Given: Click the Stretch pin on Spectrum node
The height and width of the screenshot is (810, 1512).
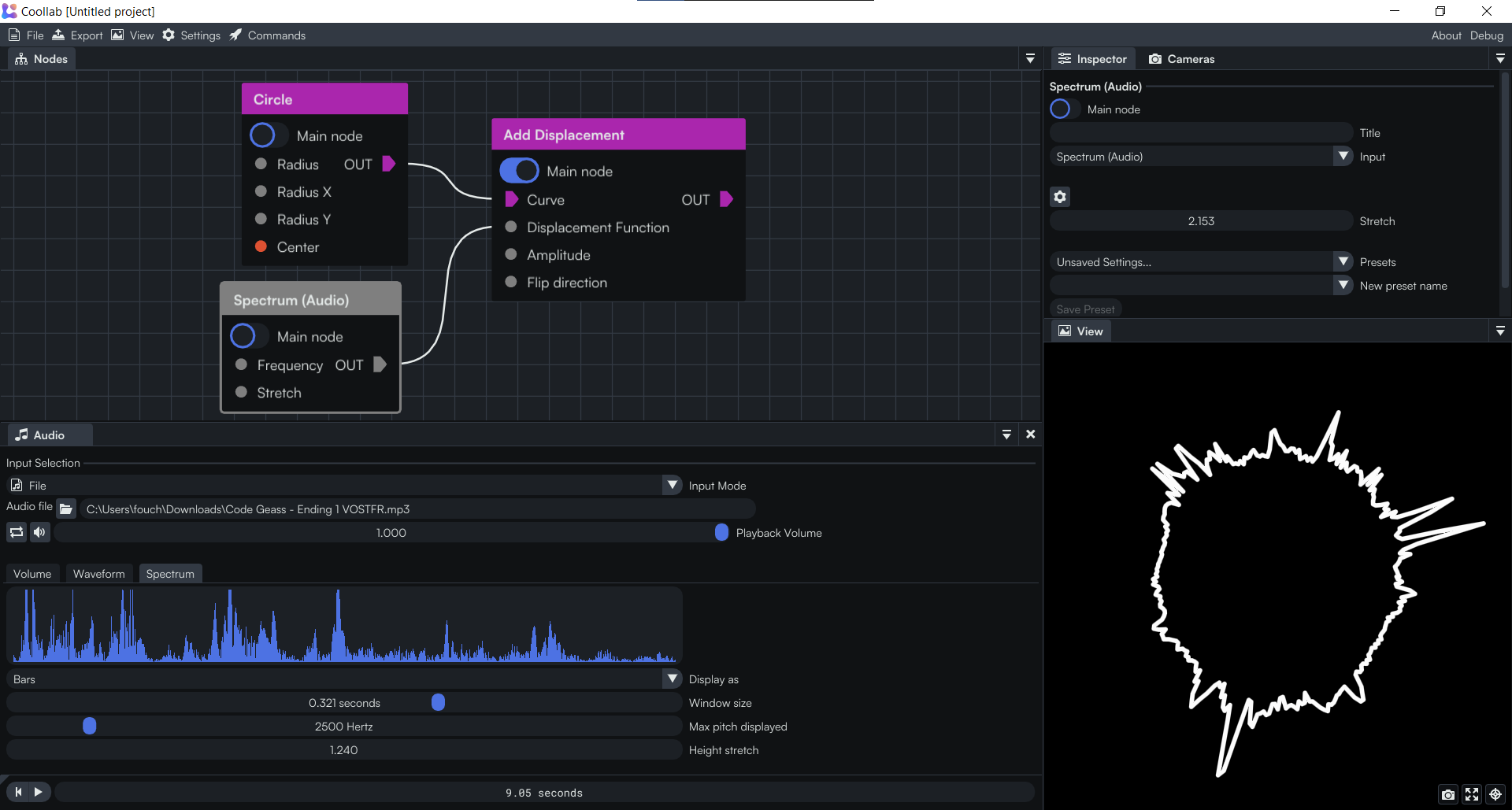Looking at the screenshot, I should 241,392.
